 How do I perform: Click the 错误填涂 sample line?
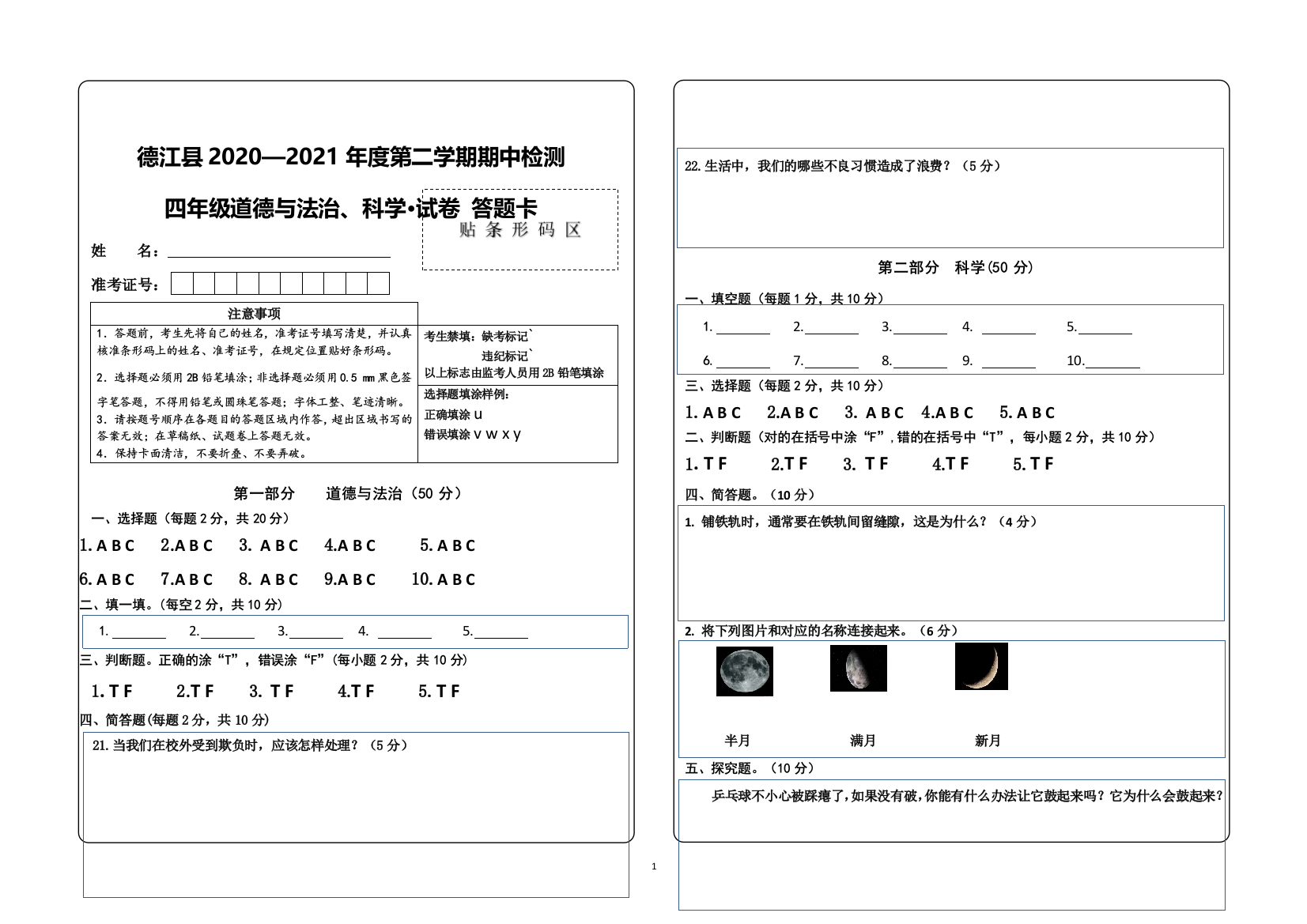pyautogui.click(x=472, y=434)
